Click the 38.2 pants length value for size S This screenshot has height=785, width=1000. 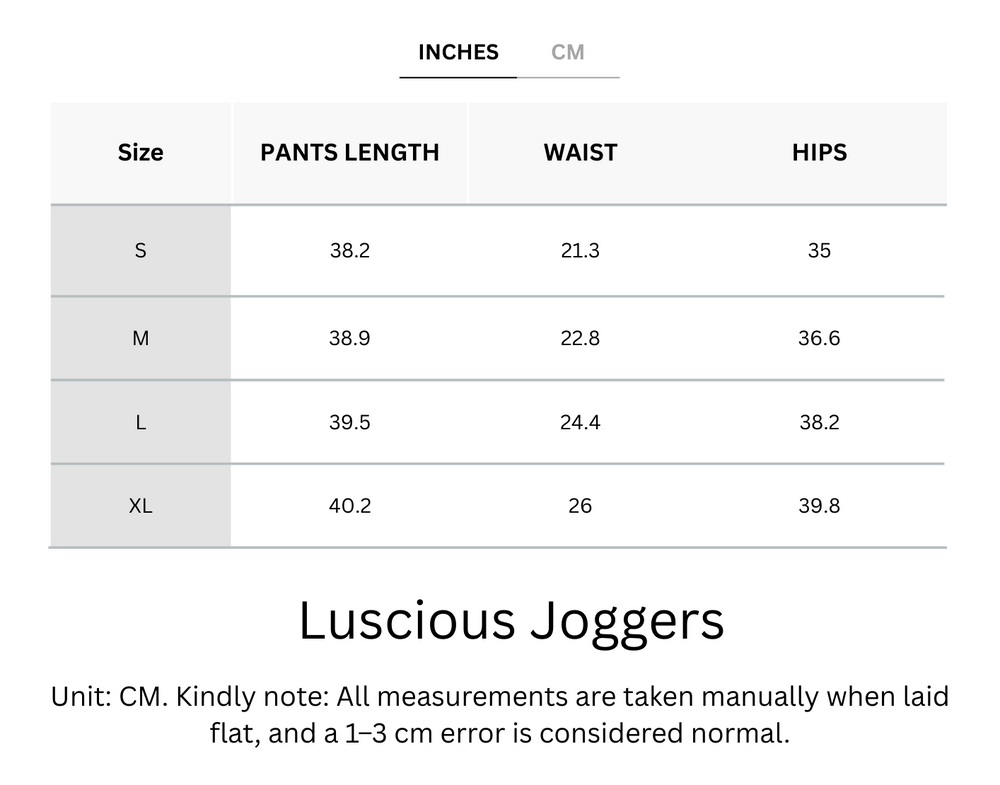click(x=349, y=250)
